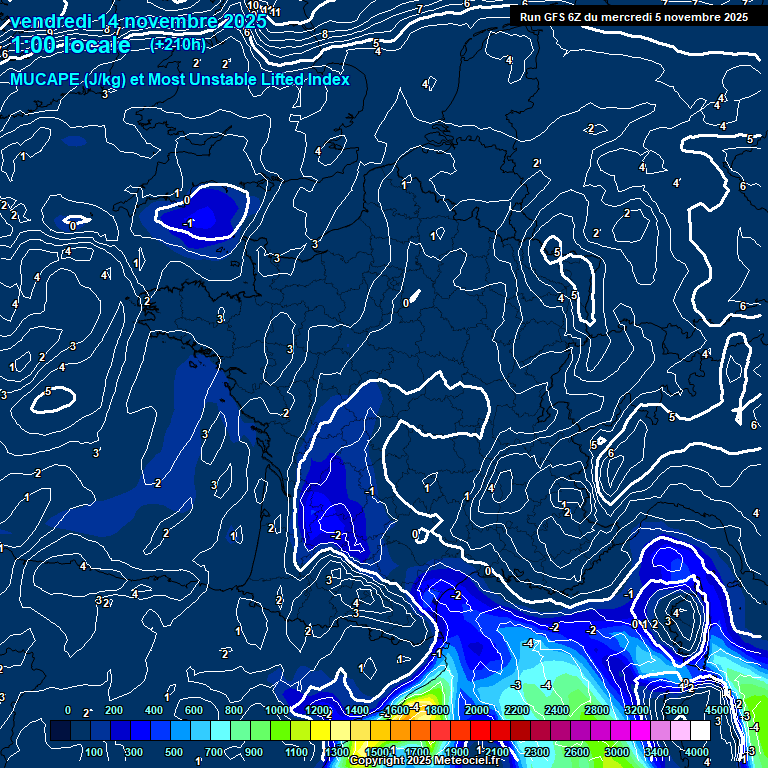Screen dimensions: 768x768
Task: Click the '4000' legend value
Action: point(696,752)
